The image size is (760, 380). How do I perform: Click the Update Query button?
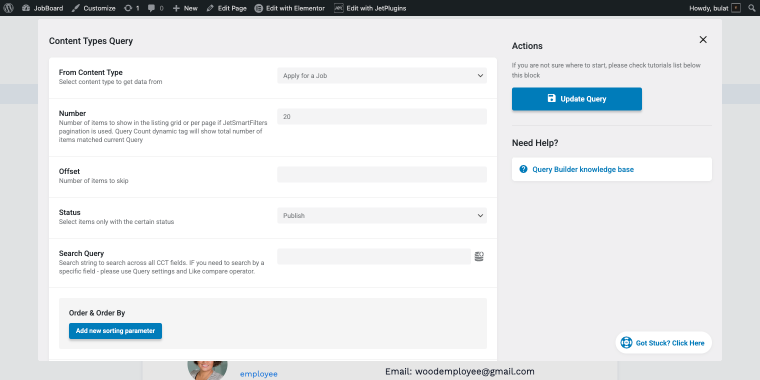coord(577,99)
